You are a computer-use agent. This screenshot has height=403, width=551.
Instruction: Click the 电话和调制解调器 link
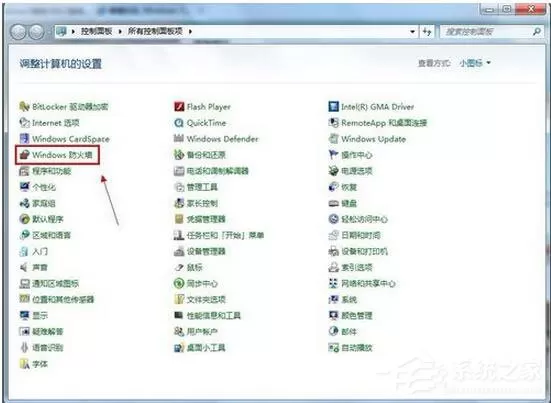pos(218,171)
